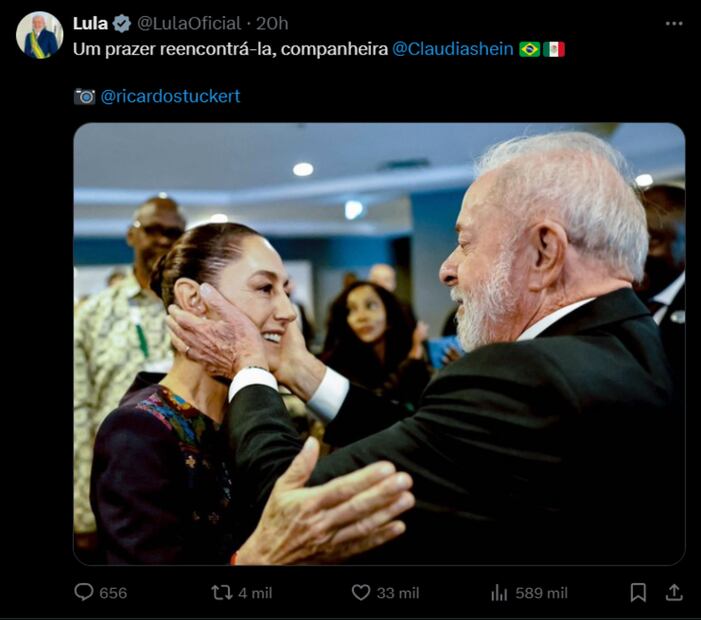
Task: Bookmark this post
Action: click(x=638, y=593)
